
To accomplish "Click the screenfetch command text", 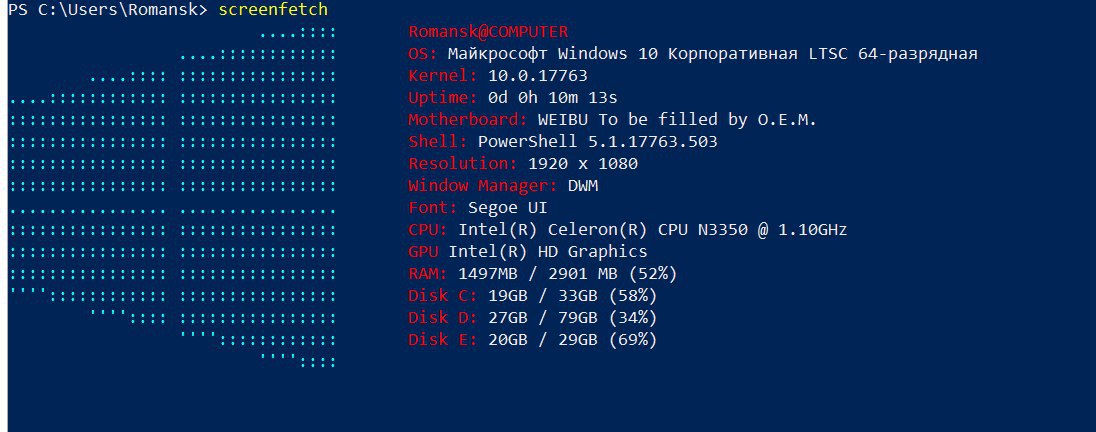I will click(x=273, y=10).
